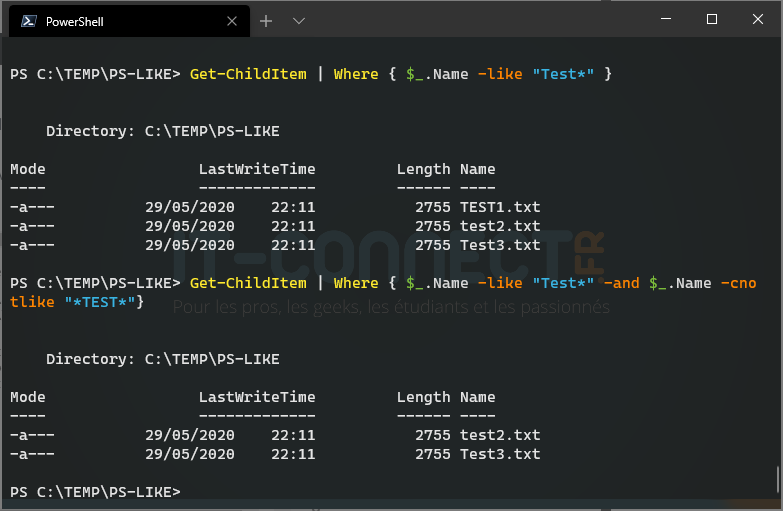Close the PowerShell tab
The image size is (783, 511).
234,21
